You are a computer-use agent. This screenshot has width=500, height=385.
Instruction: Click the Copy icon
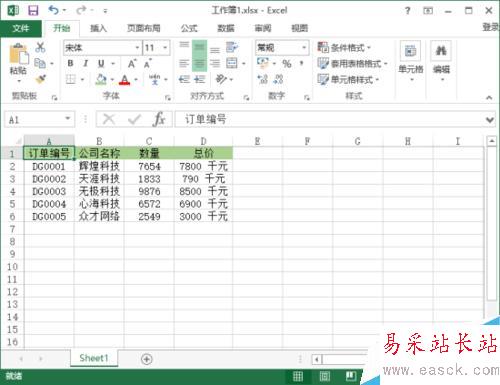pyautogui.click(x=40, y=63)
